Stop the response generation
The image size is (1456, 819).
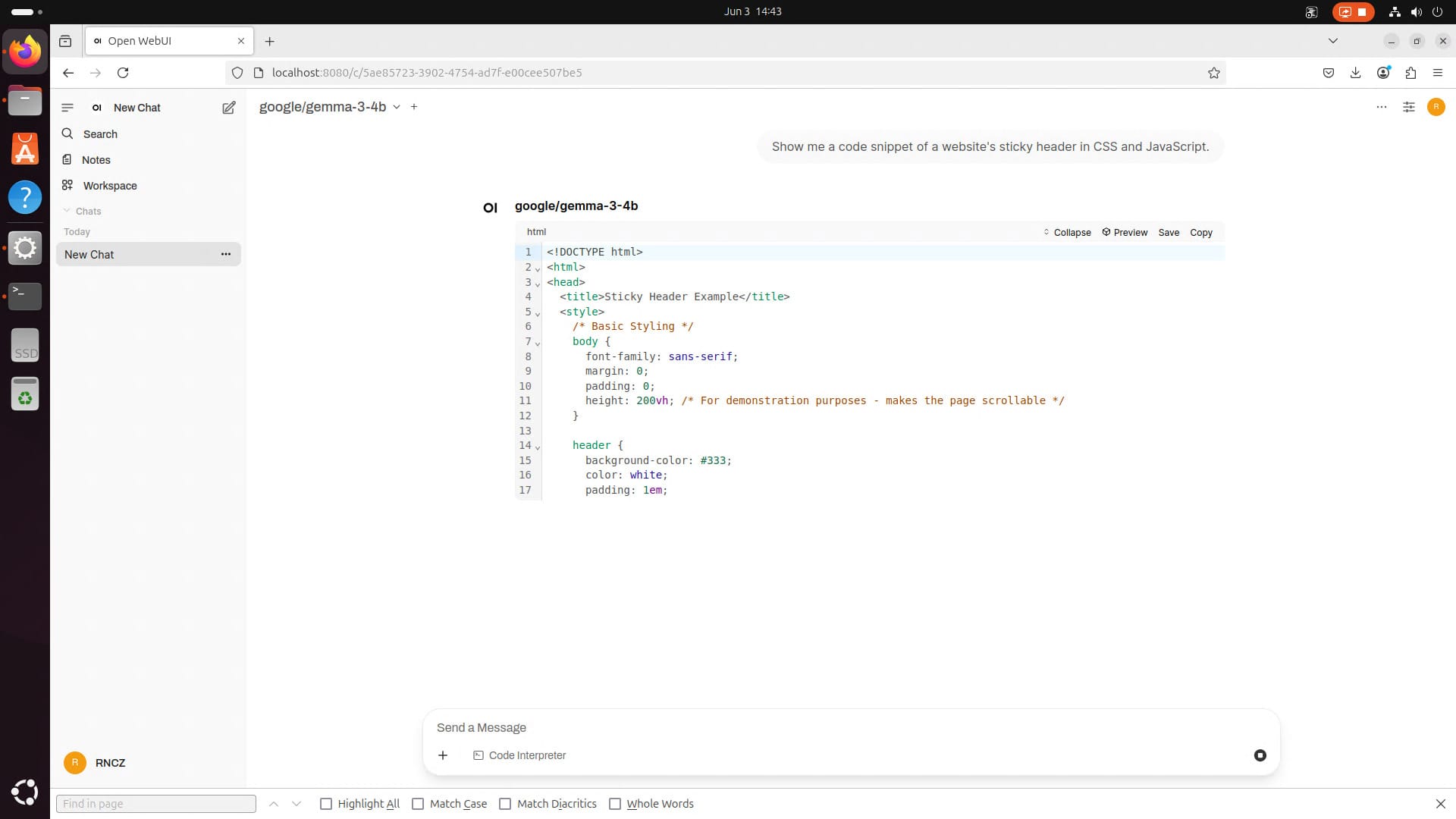[x=1260, y=755]
